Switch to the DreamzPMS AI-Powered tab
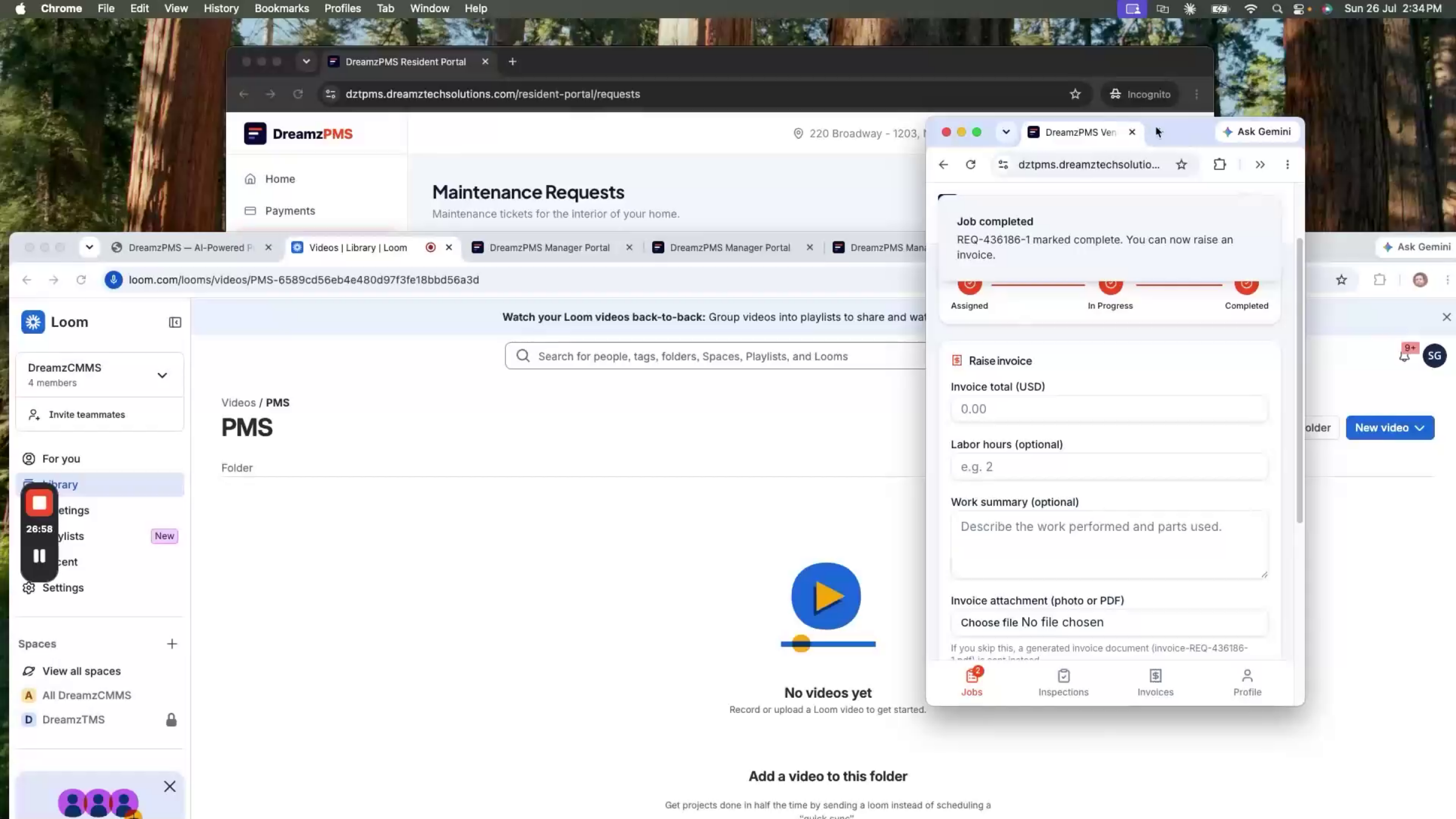Image resolution: width=1456 pixels, height=819 pixels. click(x=191, y=248)
